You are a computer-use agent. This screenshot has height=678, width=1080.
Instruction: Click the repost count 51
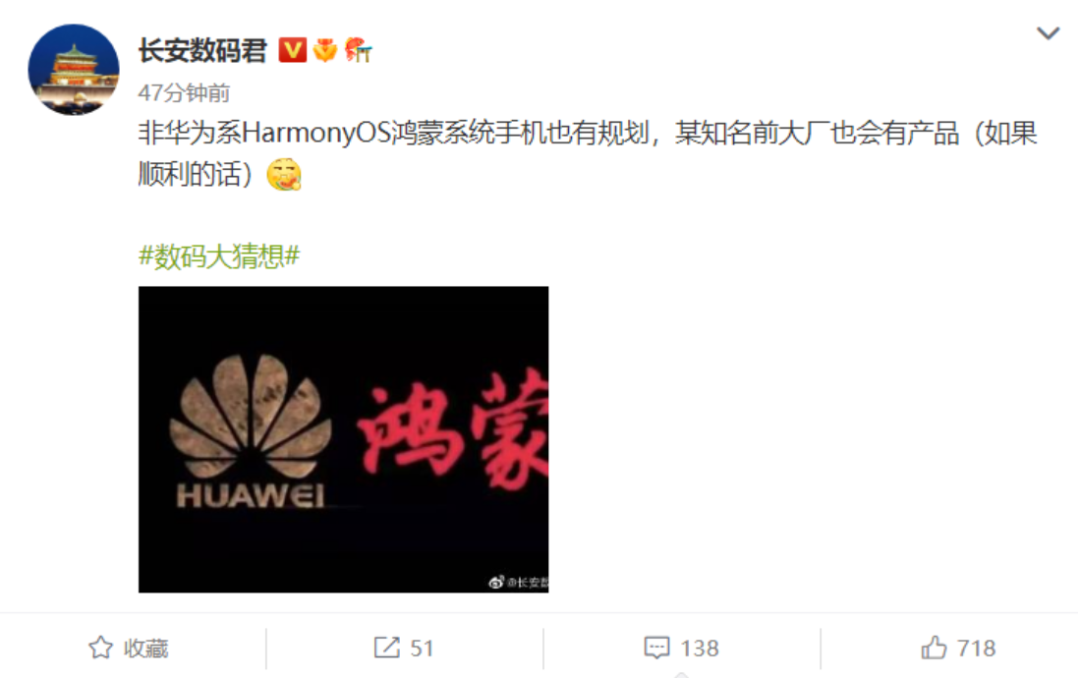422,648
